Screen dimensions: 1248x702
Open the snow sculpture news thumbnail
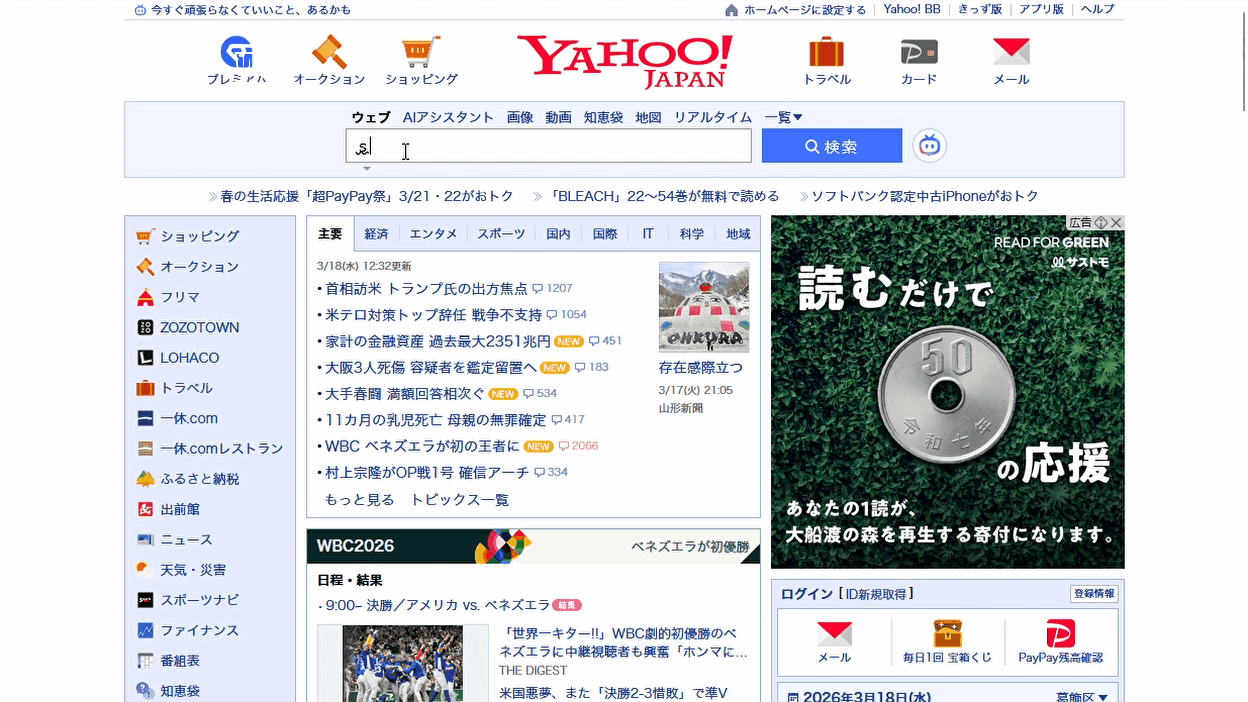[x=704, y=307]
